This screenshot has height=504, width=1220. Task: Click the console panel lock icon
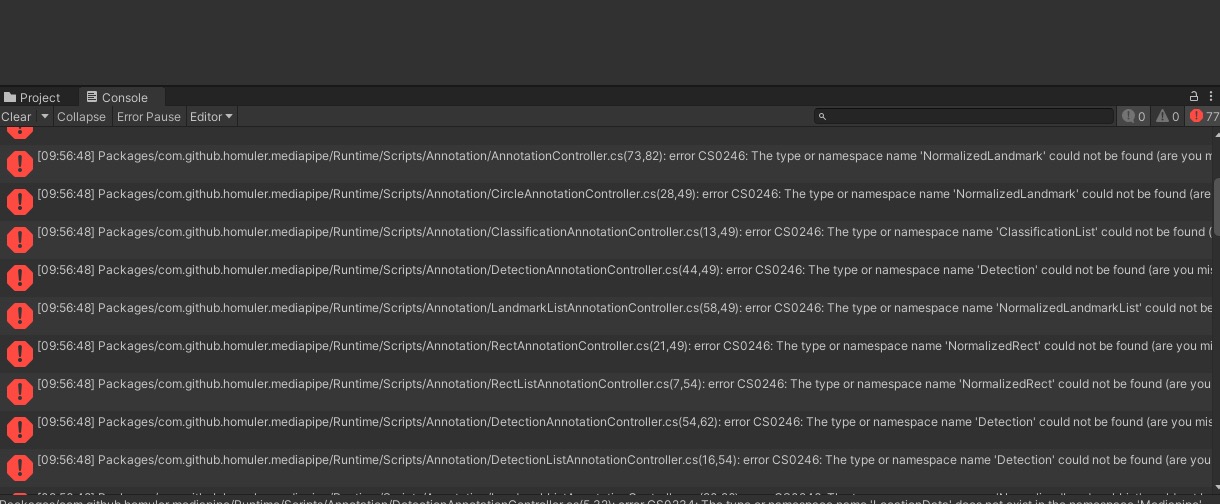point(1193,97)
